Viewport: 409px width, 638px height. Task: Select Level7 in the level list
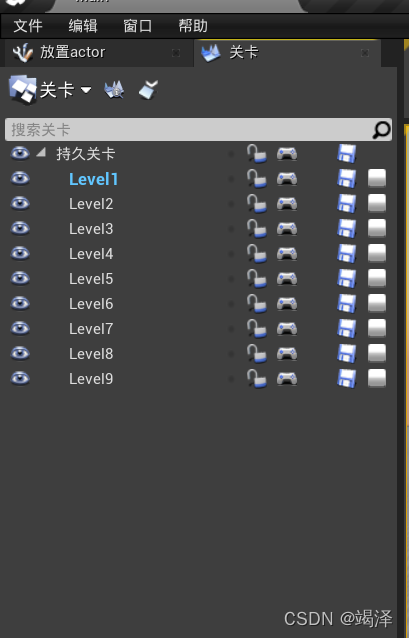coord(91,329)
